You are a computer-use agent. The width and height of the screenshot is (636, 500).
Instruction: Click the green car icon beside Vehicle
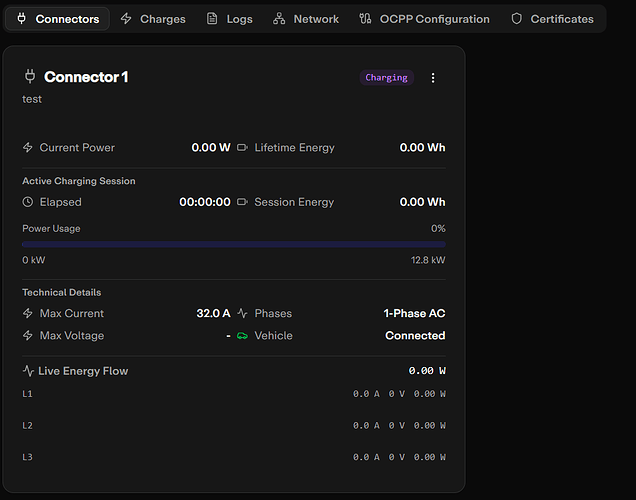tap(242, 336)
